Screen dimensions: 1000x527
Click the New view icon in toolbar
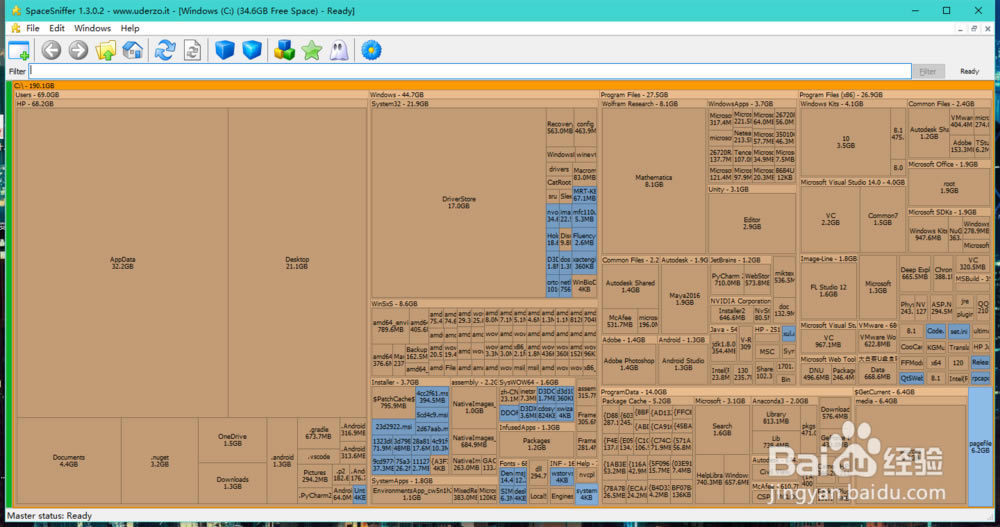coord(19,50)
